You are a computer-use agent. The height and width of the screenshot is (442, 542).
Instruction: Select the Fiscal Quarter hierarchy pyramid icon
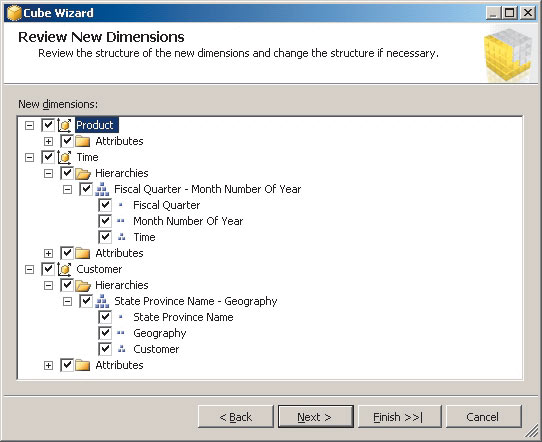click(x=102, y=189)
